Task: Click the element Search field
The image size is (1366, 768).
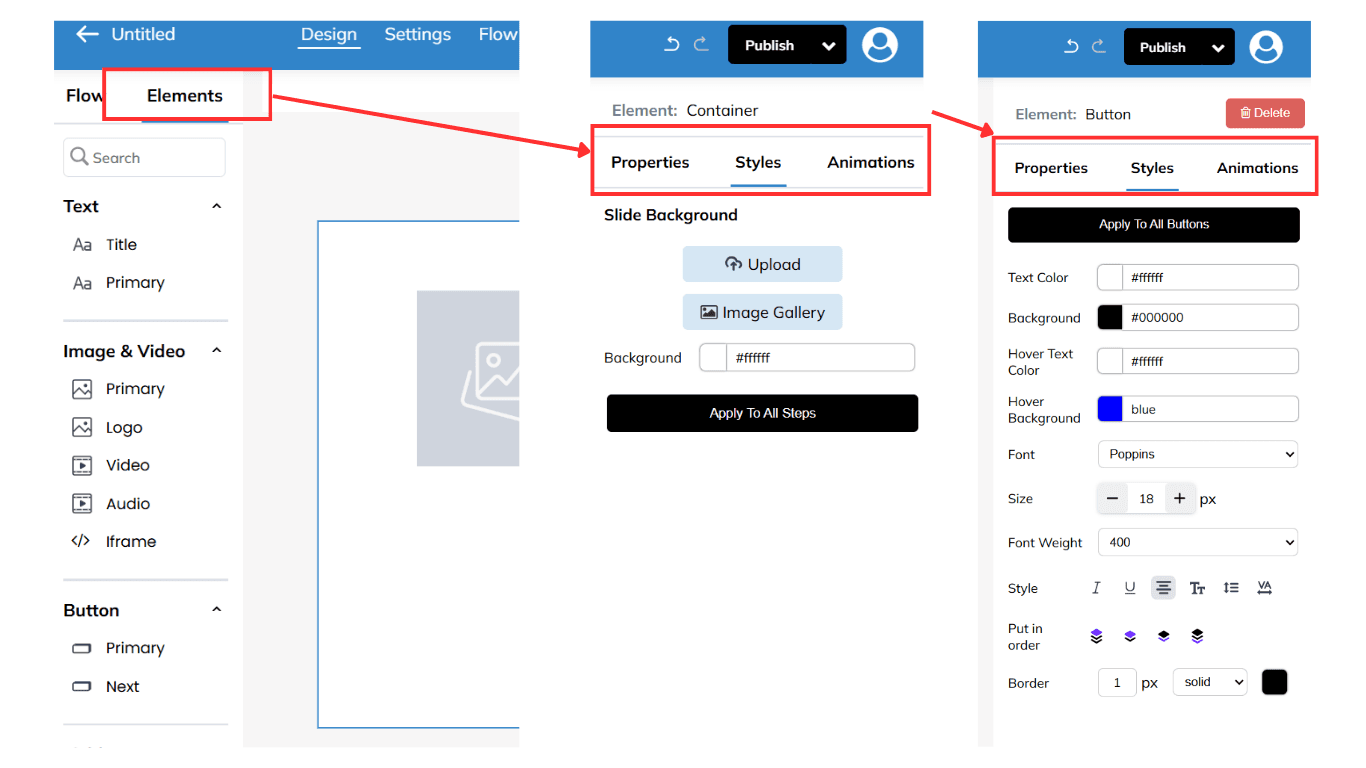Action: (x=145, y=158)
